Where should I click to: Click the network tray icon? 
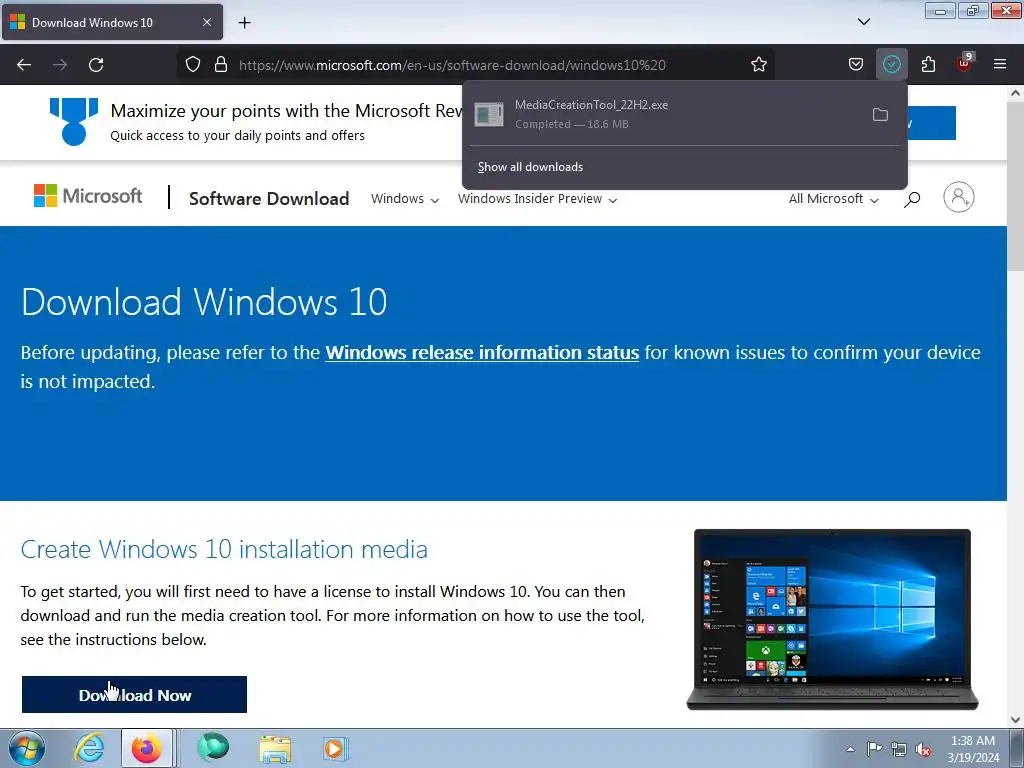[x=899, y=749]
